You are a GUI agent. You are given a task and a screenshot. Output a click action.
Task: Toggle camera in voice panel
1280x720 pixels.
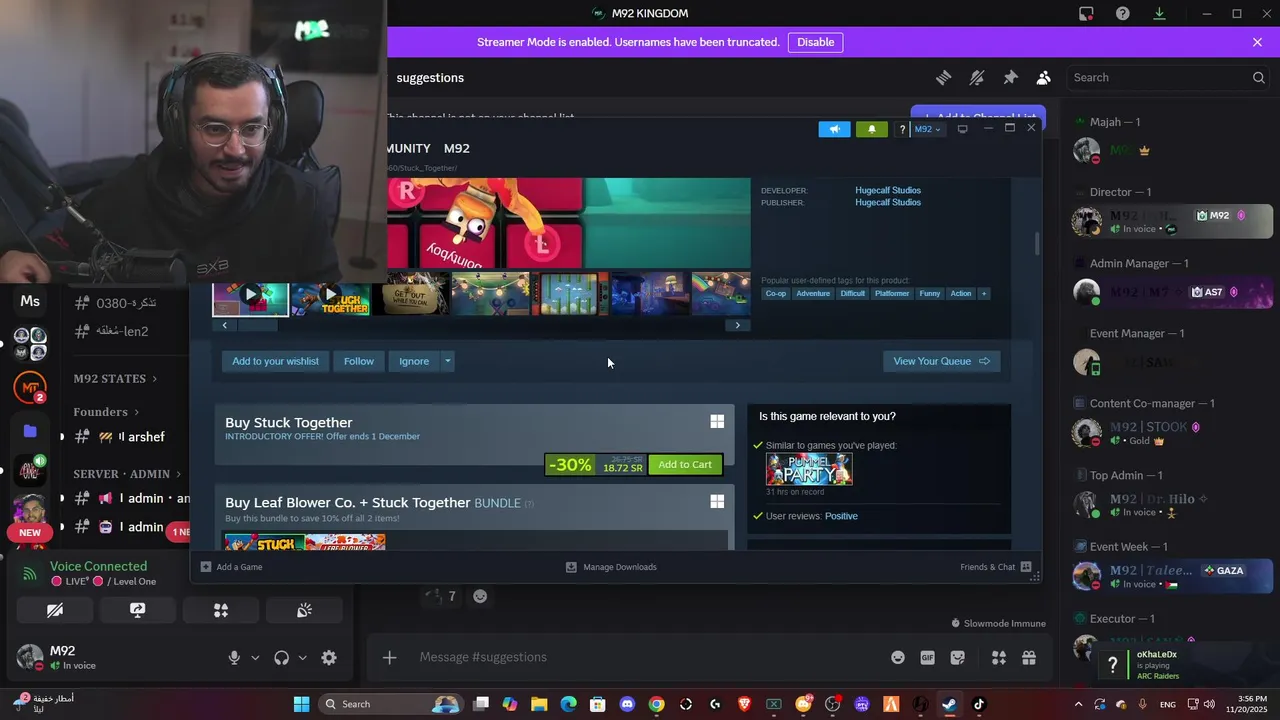pos(55,610)
